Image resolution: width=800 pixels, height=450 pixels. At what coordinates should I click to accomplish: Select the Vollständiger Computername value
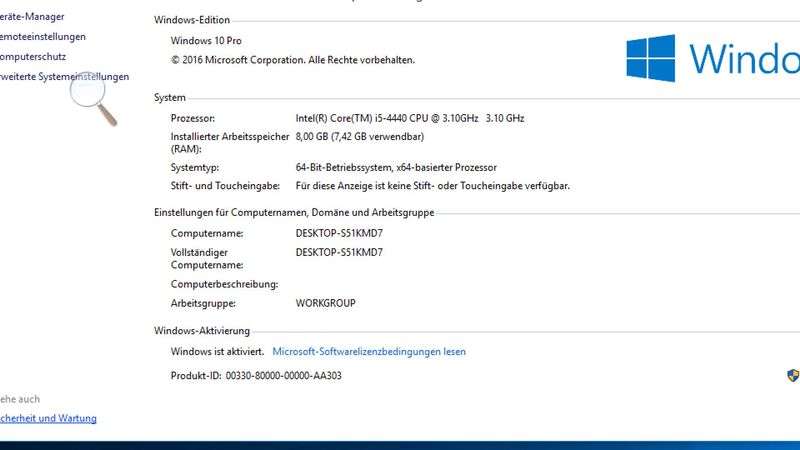(x=339, y=253)
